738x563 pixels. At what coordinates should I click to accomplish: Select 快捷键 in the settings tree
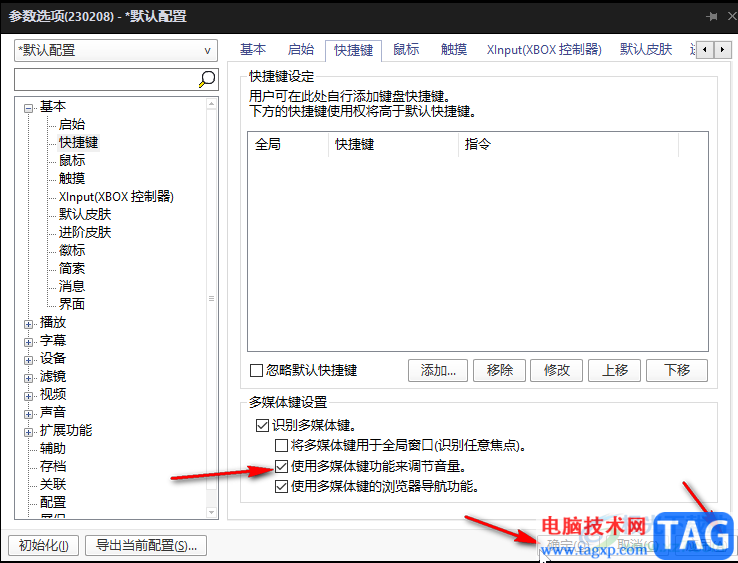(x=79, y=142)
